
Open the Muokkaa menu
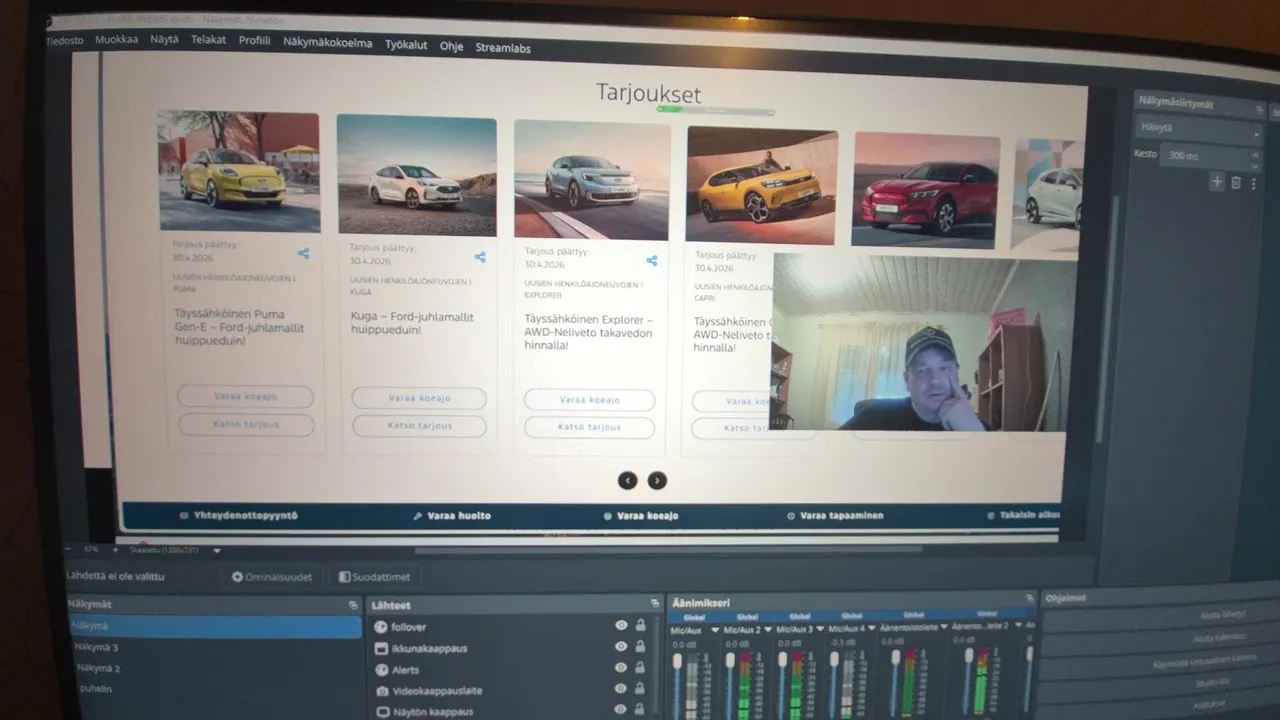117,40
